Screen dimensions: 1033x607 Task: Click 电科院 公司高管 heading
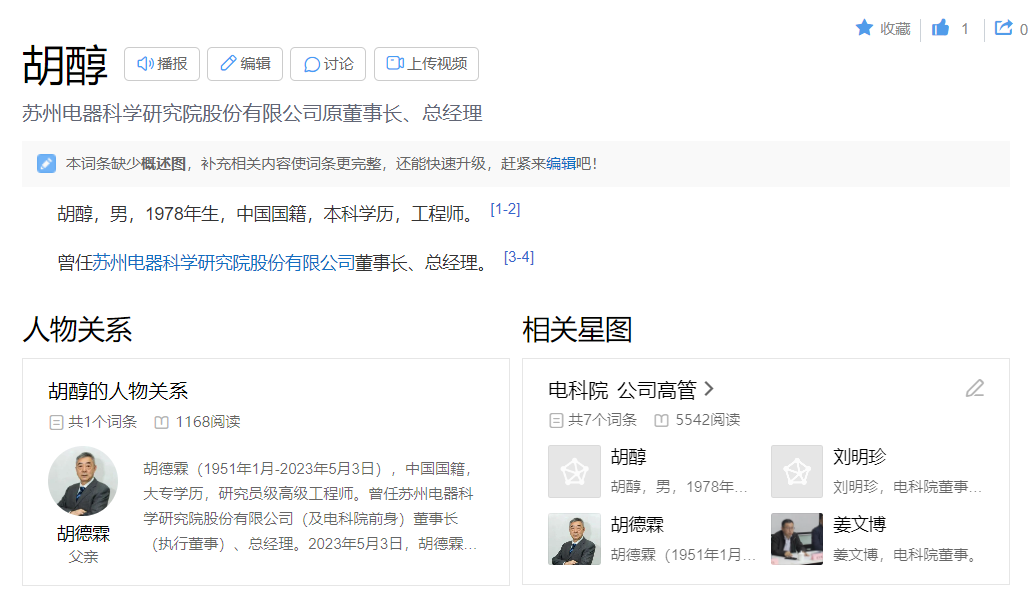pyautogui.click(x=623, y=390)
